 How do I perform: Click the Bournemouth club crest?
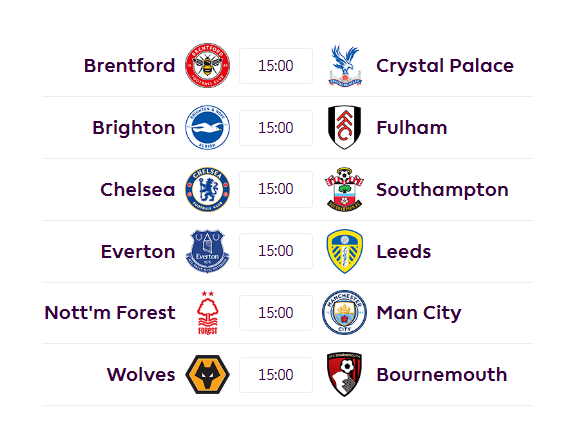pyautogui.click(x=345, y=375)
